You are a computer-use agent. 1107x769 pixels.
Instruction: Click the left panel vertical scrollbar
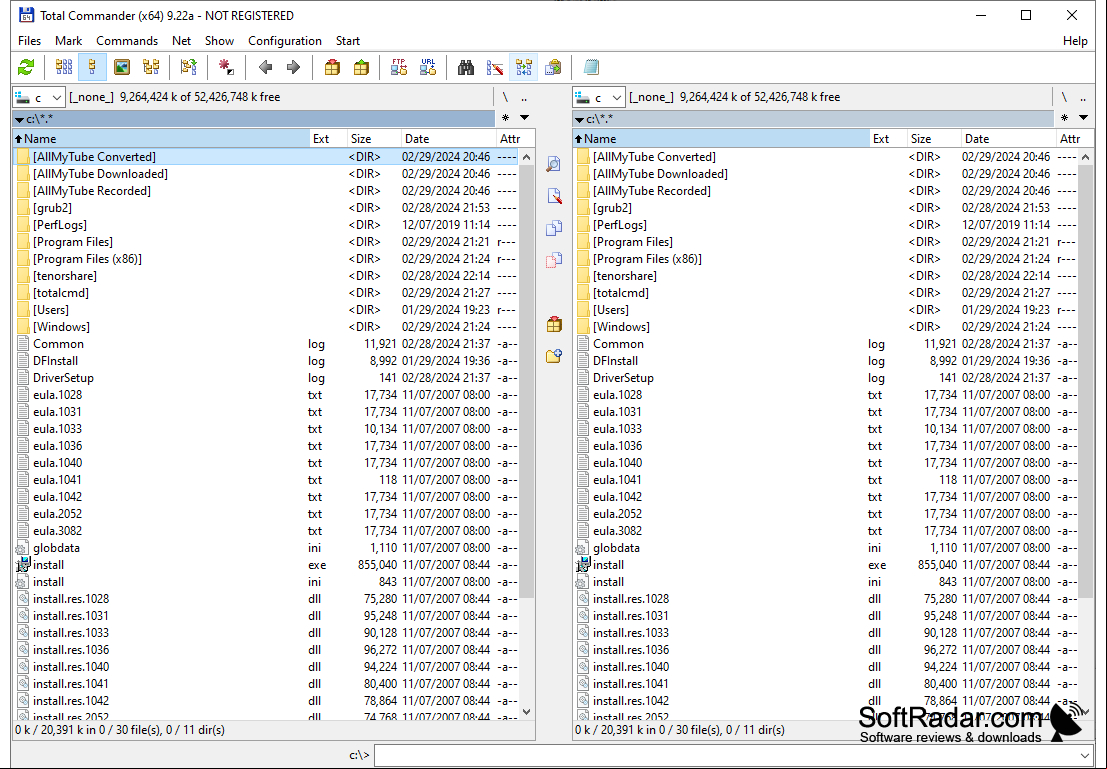527,434
